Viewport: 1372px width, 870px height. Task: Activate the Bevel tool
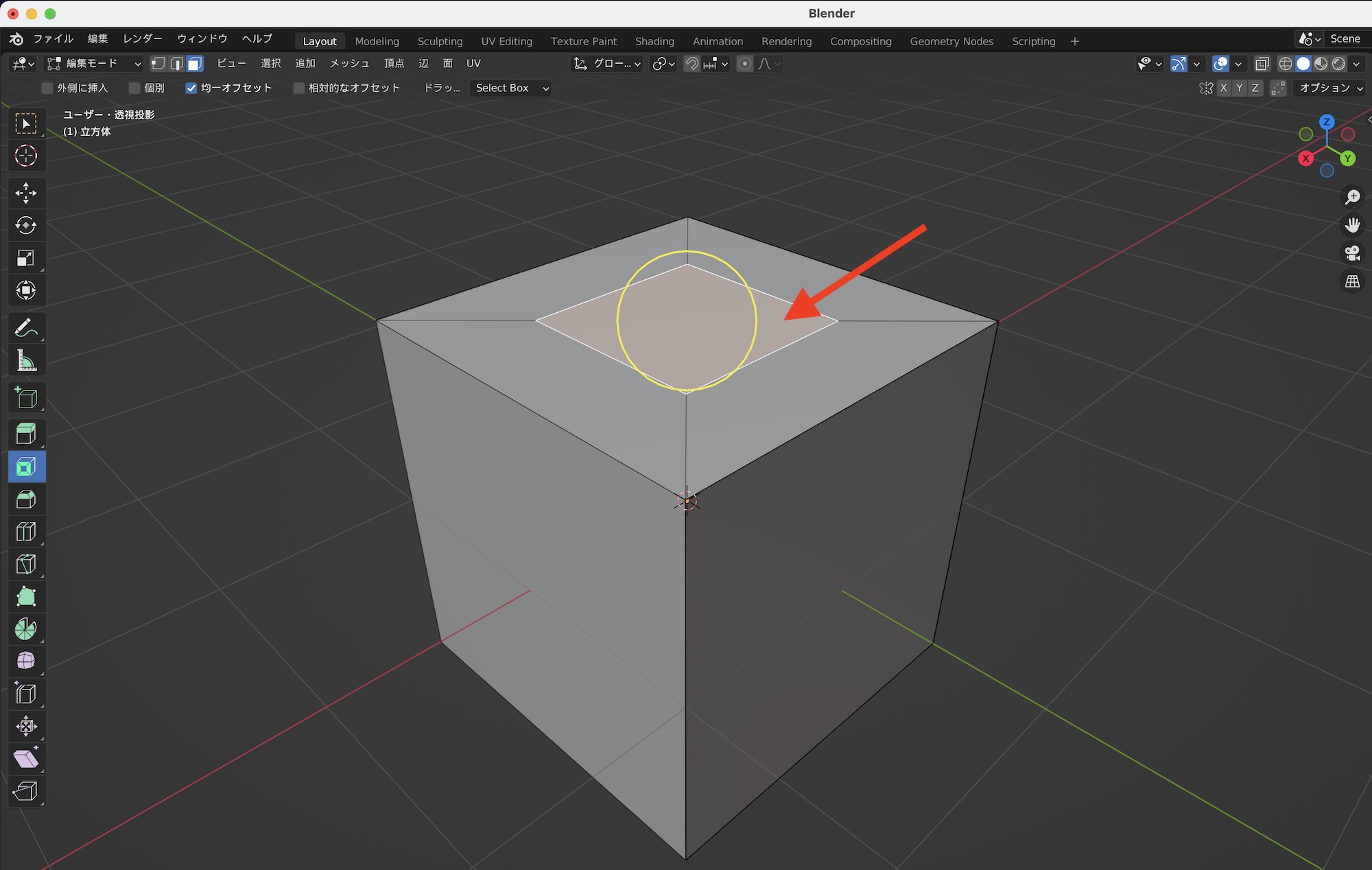(x=26, y=499)
